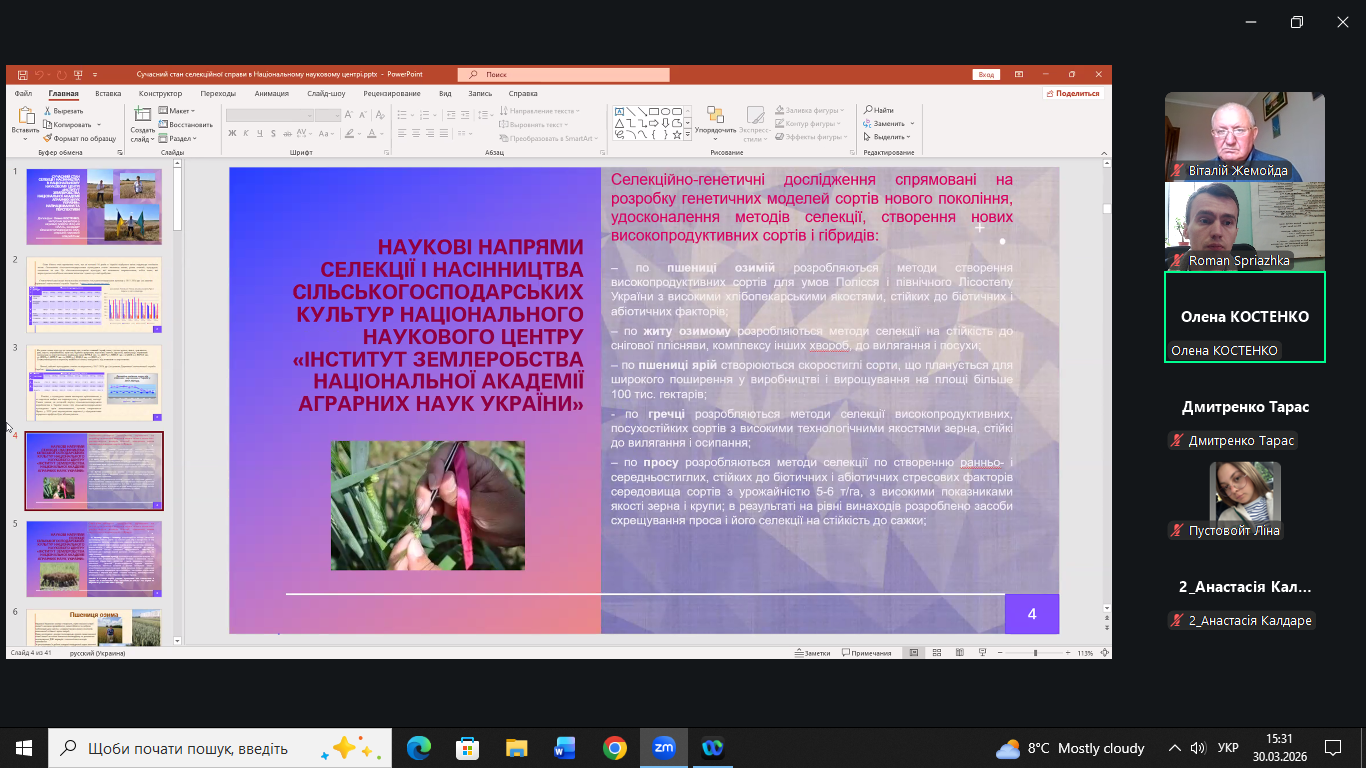This screenshot has width=1366, height=768.
Task: Open the Слайд-шоу tab
Action: tap(326, 93)
